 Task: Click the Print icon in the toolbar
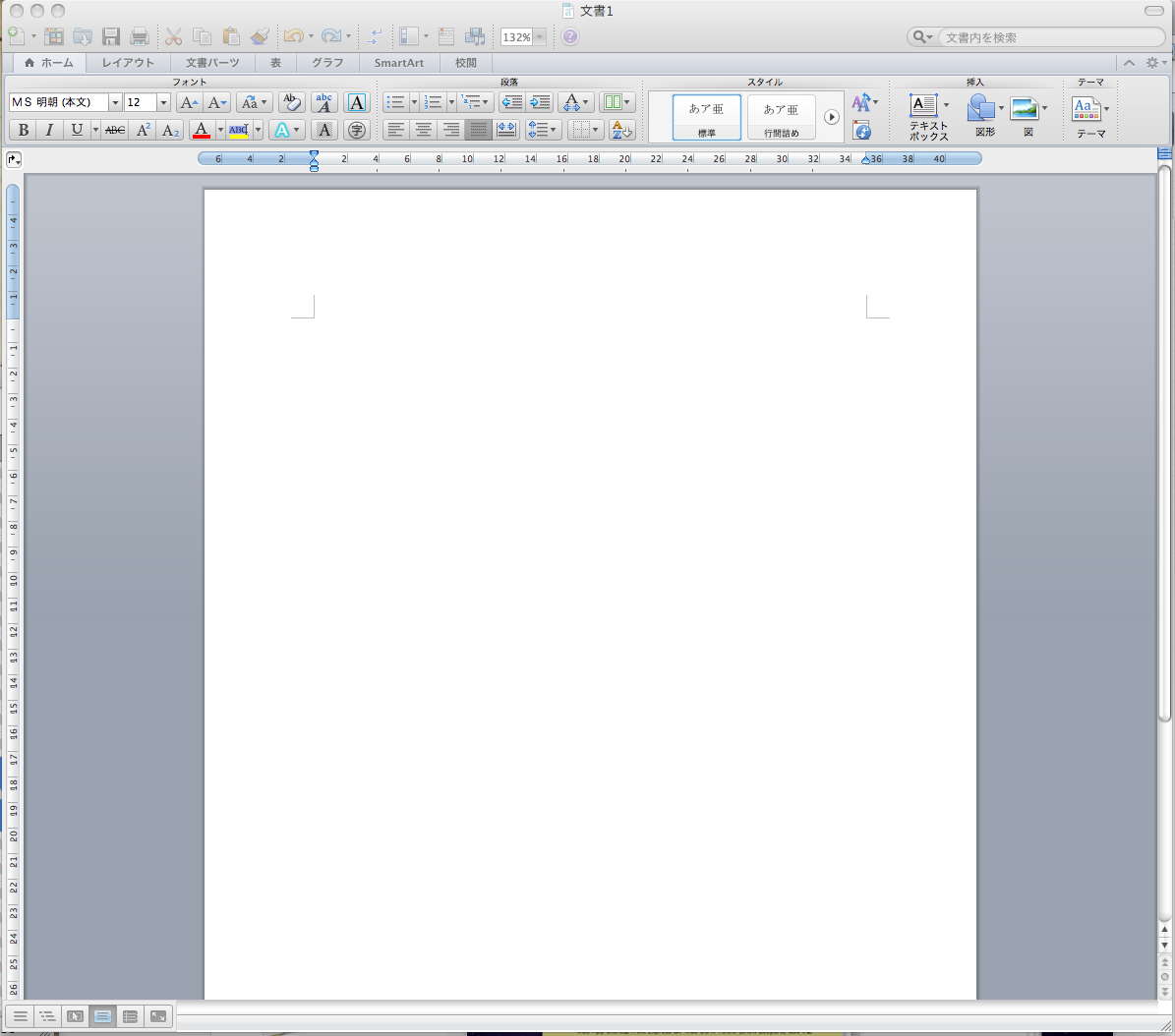coord(140,37)
